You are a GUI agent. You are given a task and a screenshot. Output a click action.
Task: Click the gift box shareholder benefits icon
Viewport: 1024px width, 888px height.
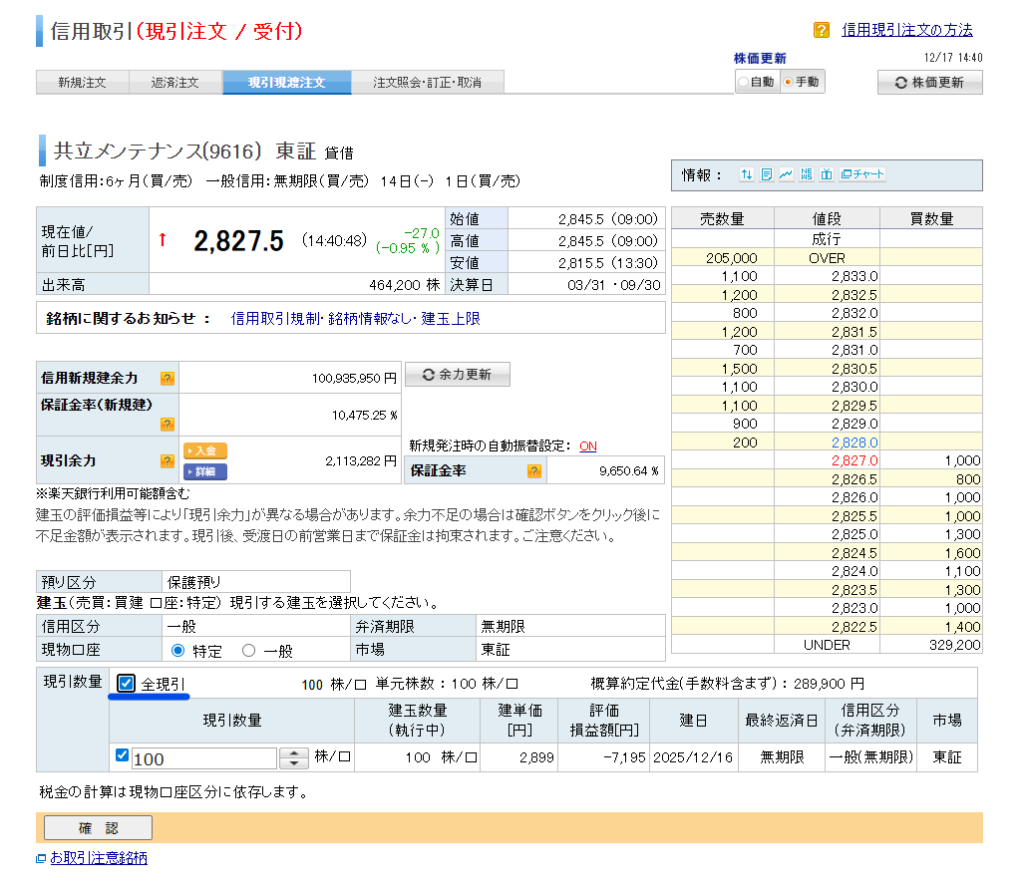coord(826,175)
